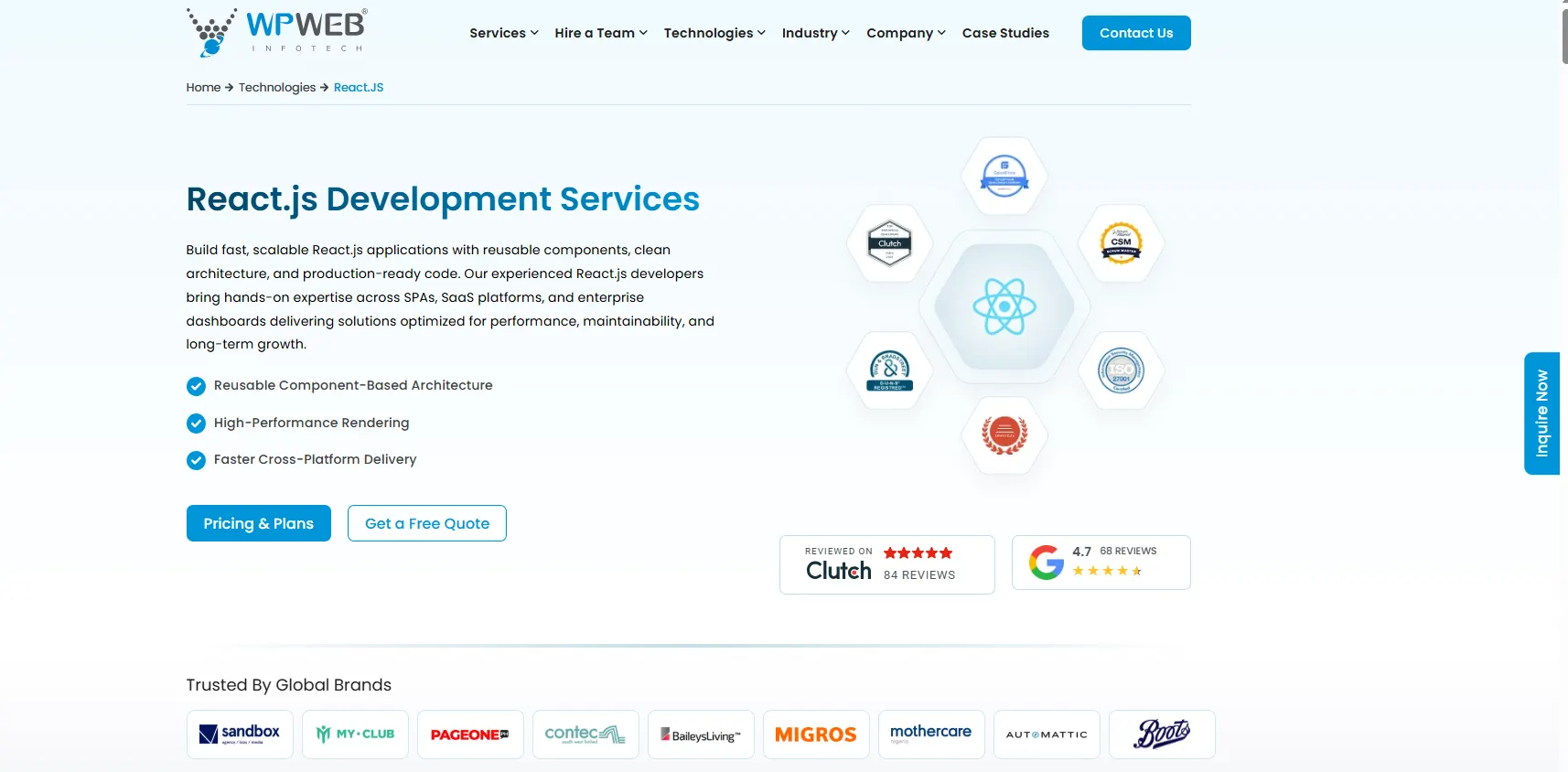Click the MIGROS brand logo

816,734
